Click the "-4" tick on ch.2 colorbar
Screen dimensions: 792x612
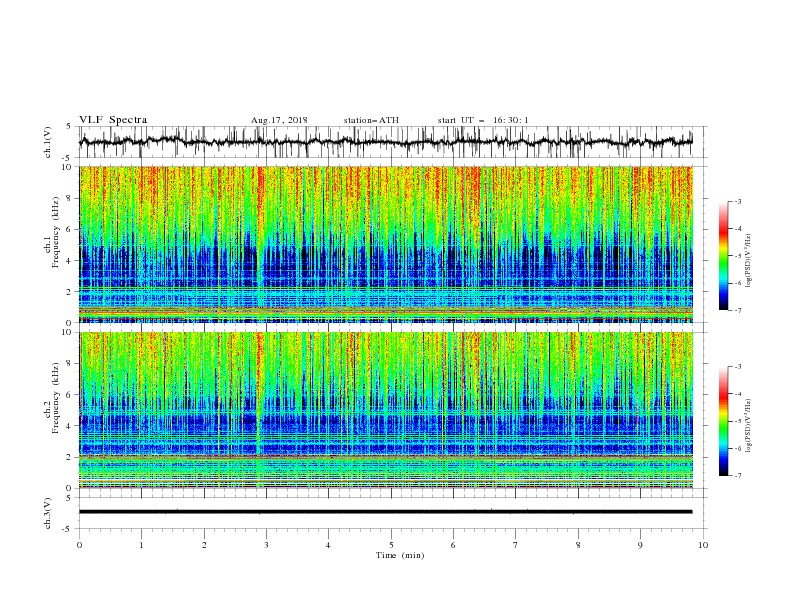pyautogui.click(x=738, y=394)
